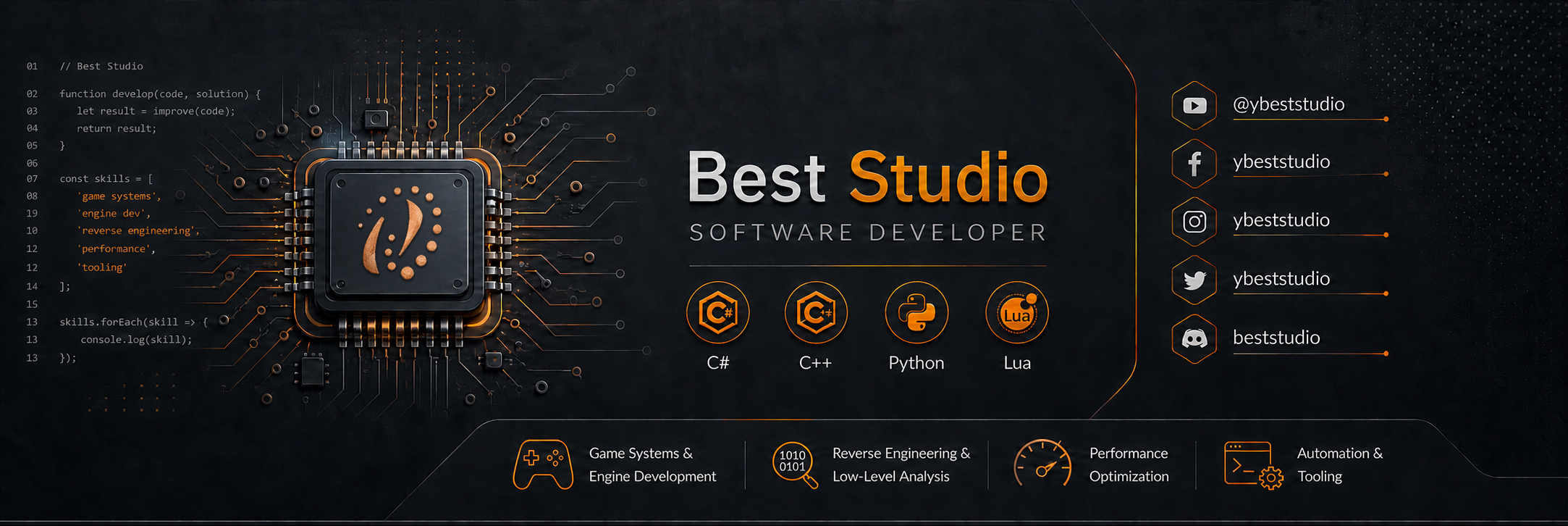Click the Discord hexagon icon

click(1194, 338)
